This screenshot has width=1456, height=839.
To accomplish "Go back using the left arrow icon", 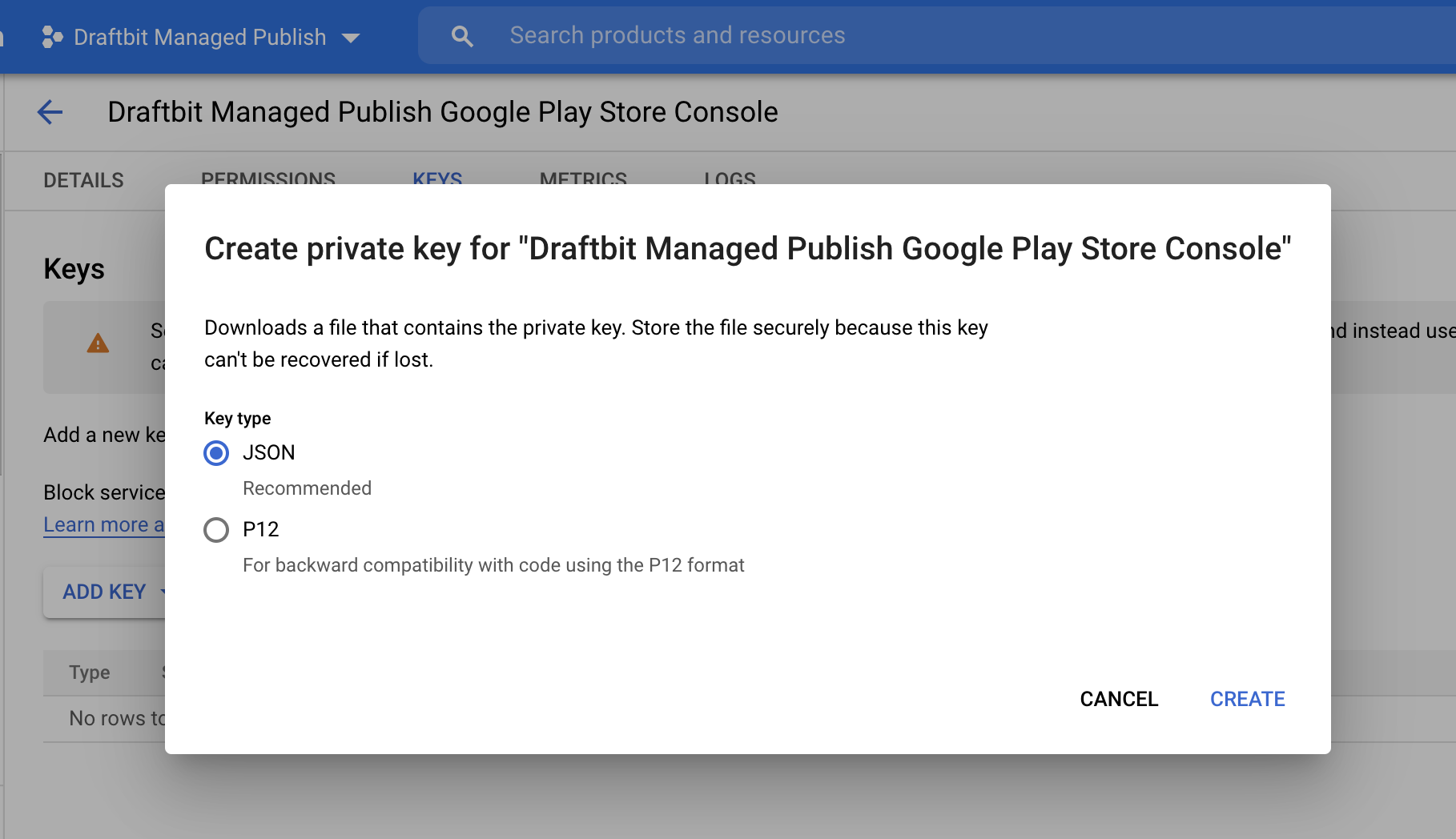I will point(50,112).
